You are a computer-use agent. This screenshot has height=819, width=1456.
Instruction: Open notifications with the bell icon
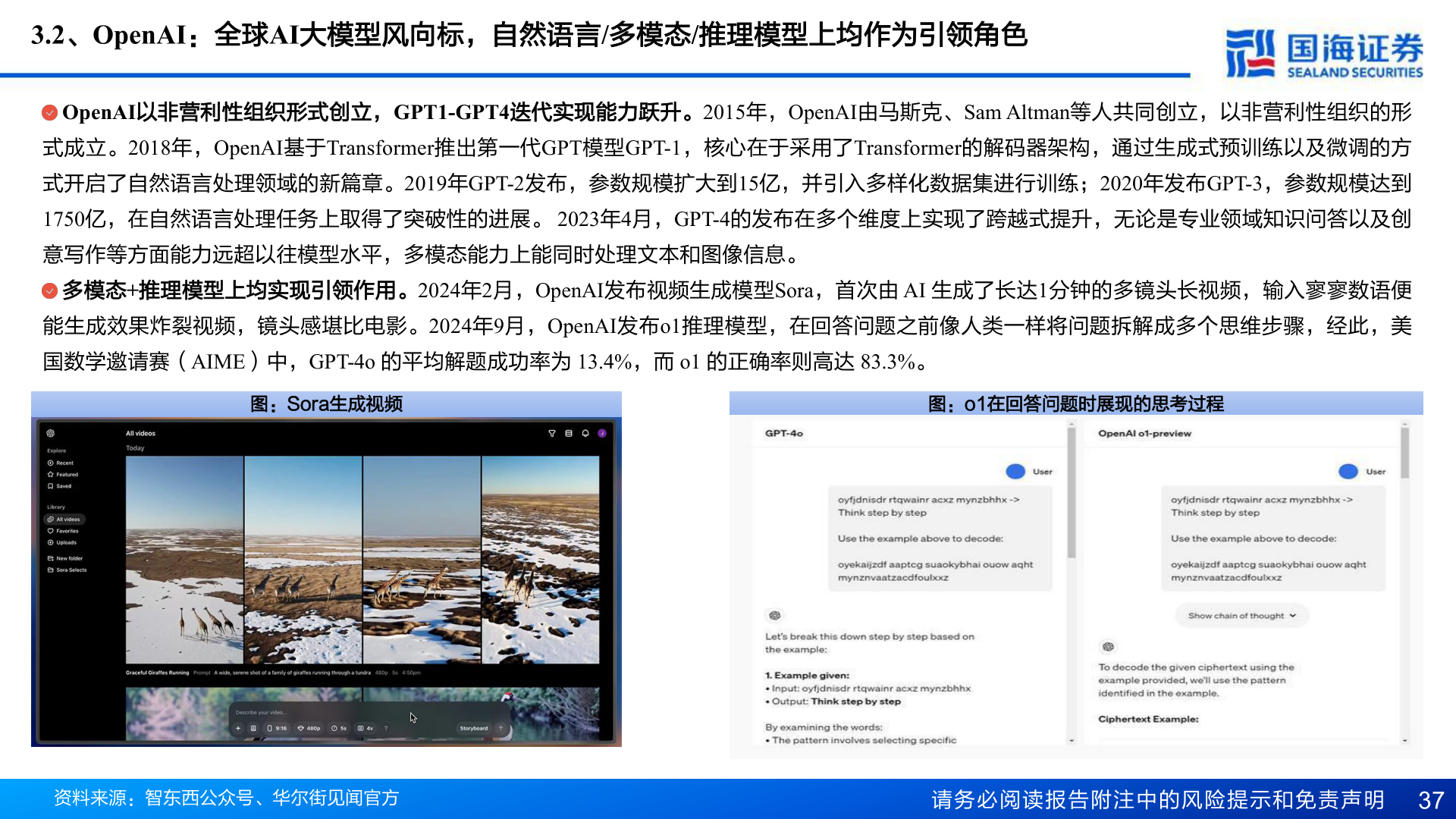(585, 434)
